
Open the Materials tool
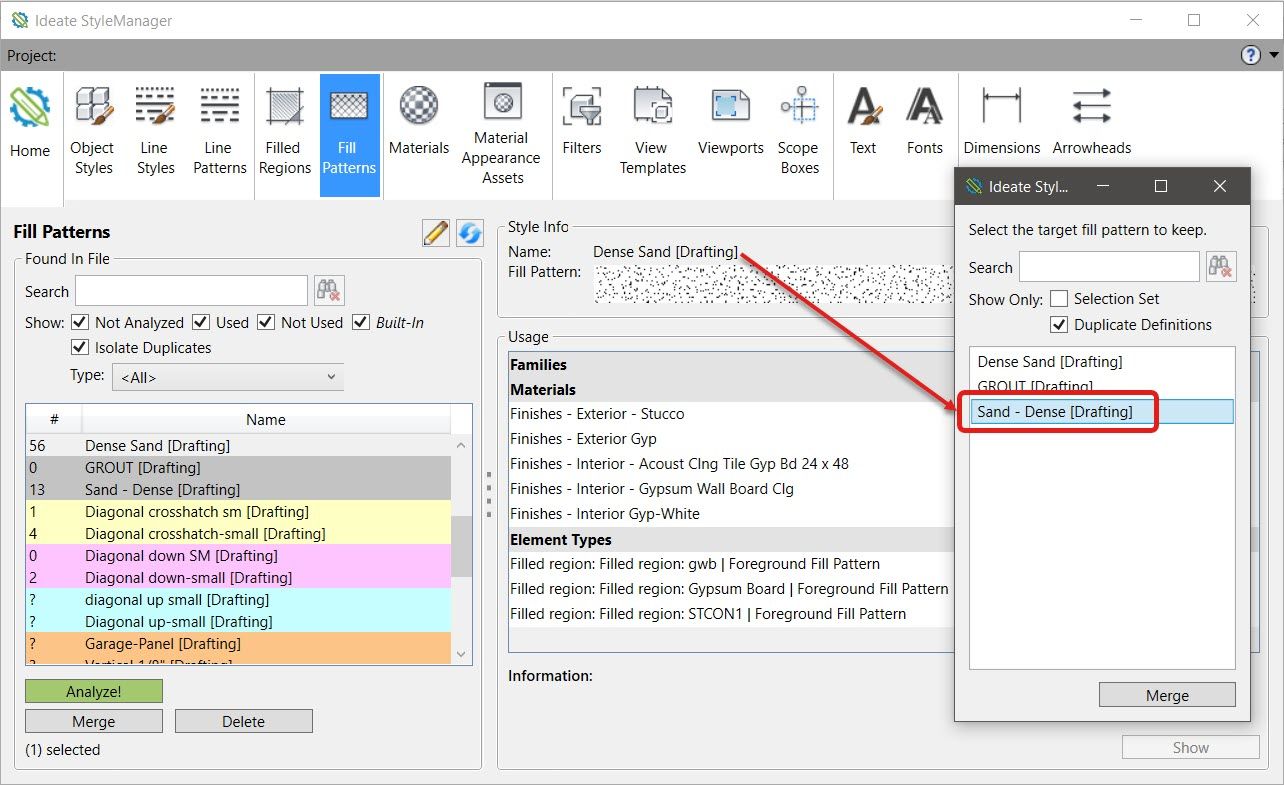tap(419, 123)
